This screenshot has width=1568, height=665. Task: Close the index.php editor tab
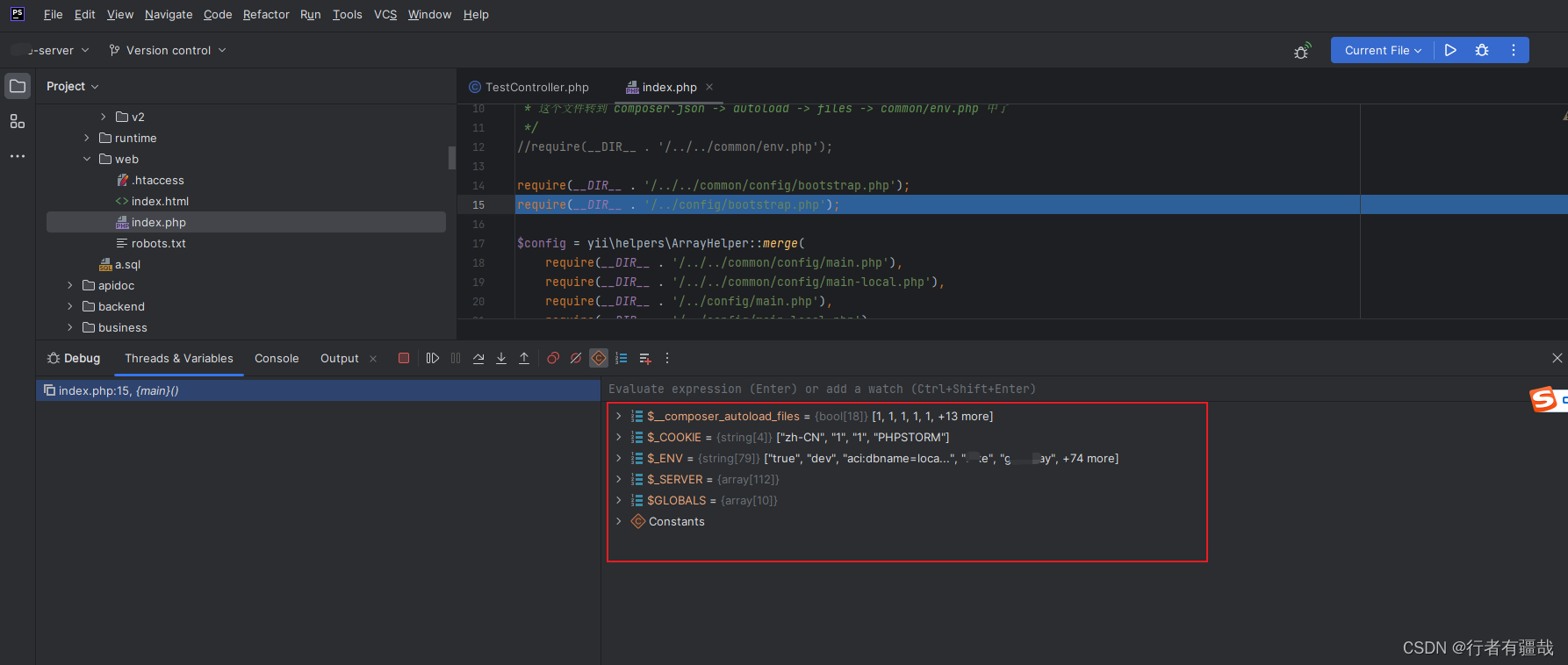[709, 87]
